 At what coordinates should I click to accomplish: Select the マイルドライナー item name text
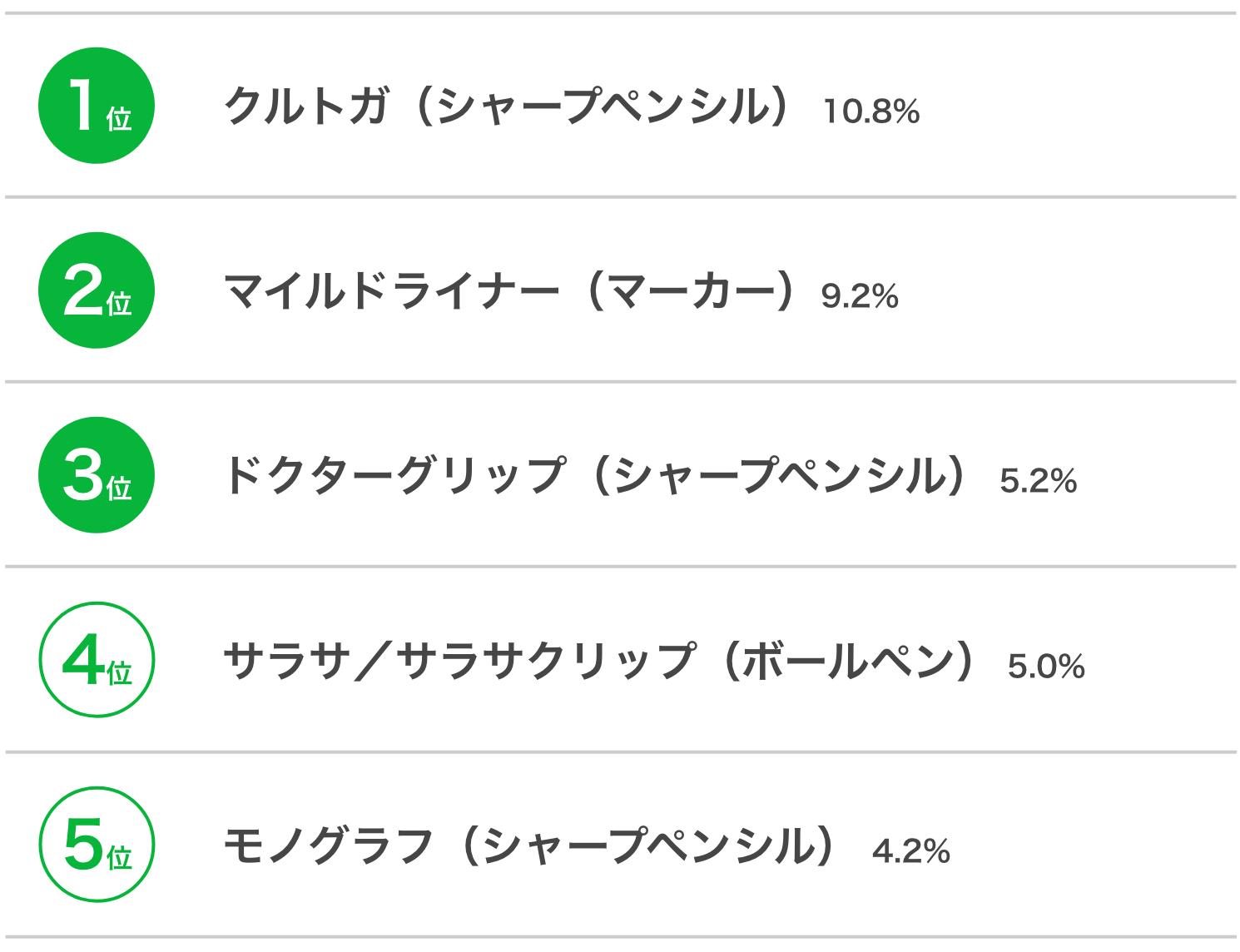[x=391, y=291]
